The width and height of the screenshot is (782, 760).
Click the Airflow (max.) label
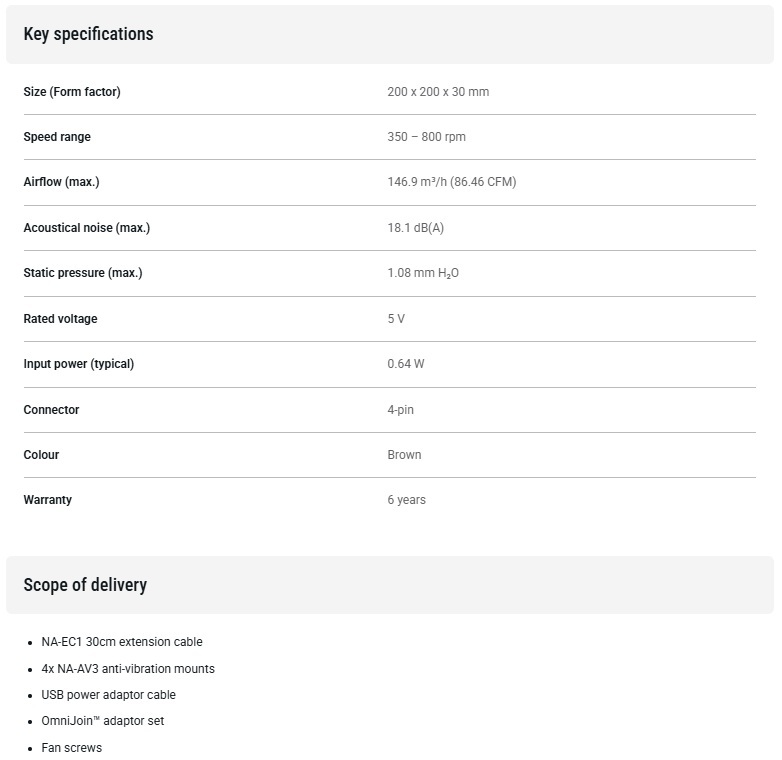coord(61,182)
